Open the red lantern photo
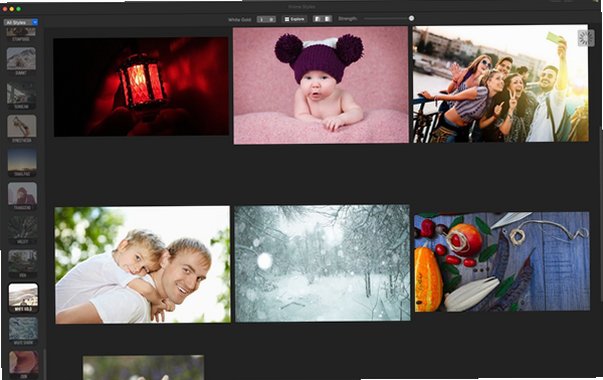The width and height of the screenshot is (603, 380). point(141,87)
